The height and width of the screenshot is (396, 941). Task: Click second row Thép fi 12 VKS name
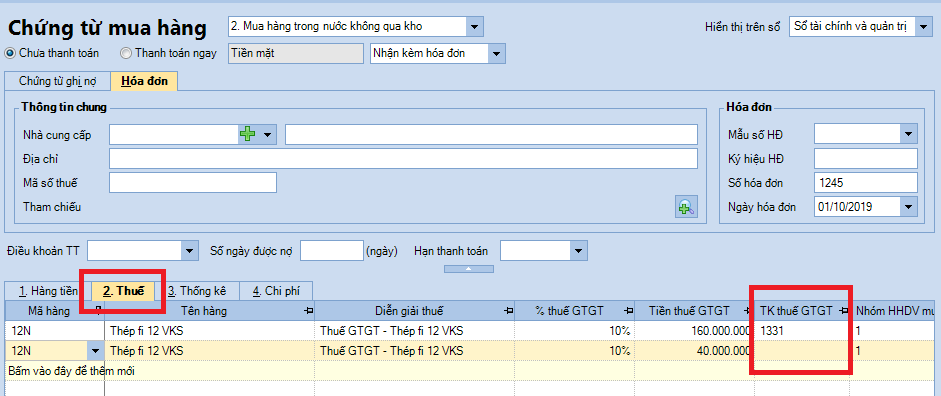209,351
